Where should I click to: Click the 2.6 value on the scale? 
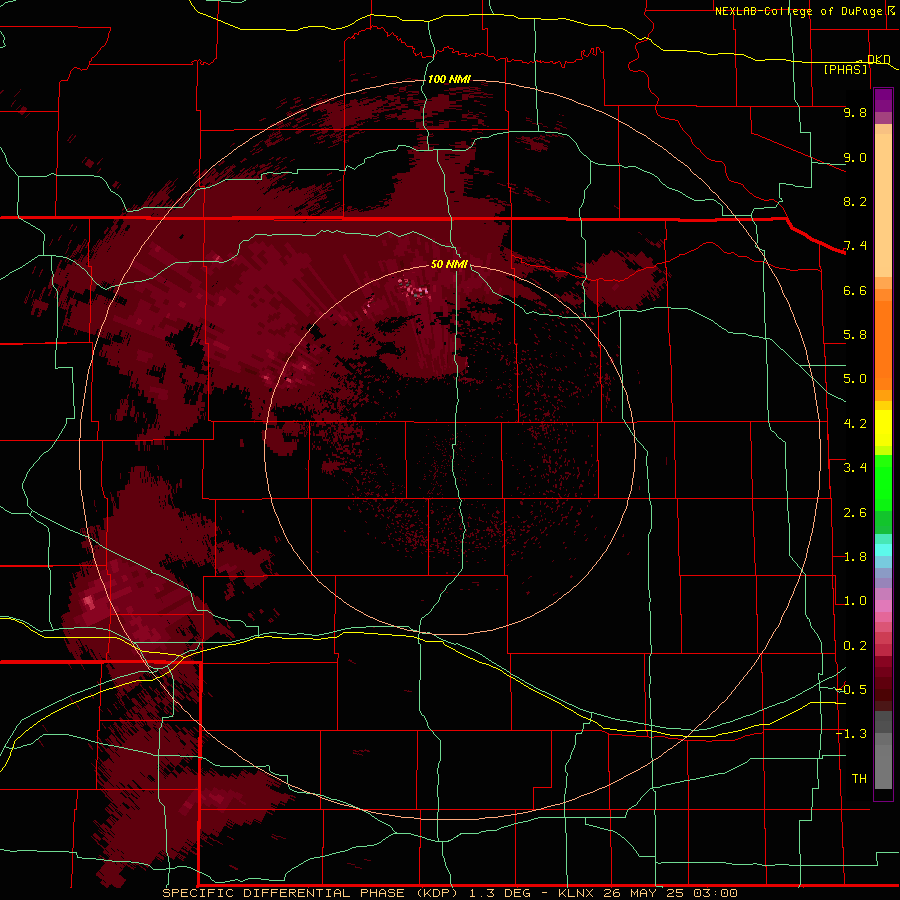[855, 513]
